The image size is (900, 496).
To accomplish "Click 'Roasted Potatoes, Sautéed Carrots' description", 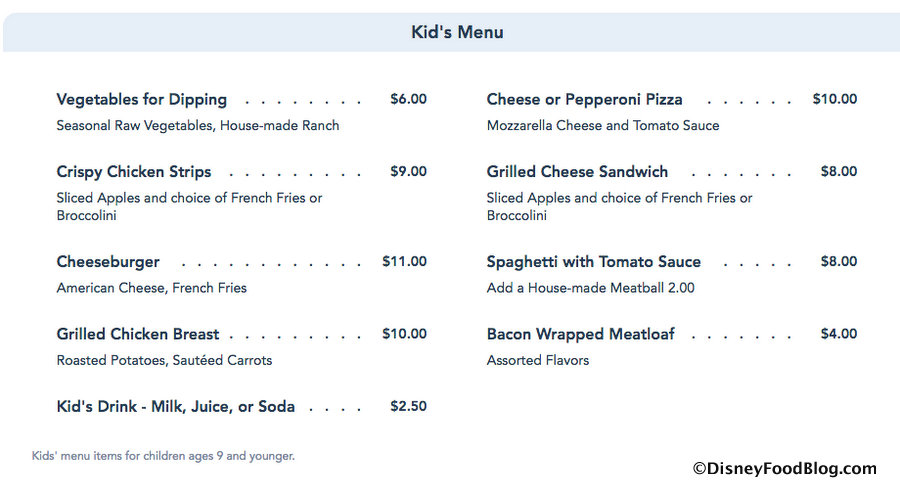I will tap(164, 360).
